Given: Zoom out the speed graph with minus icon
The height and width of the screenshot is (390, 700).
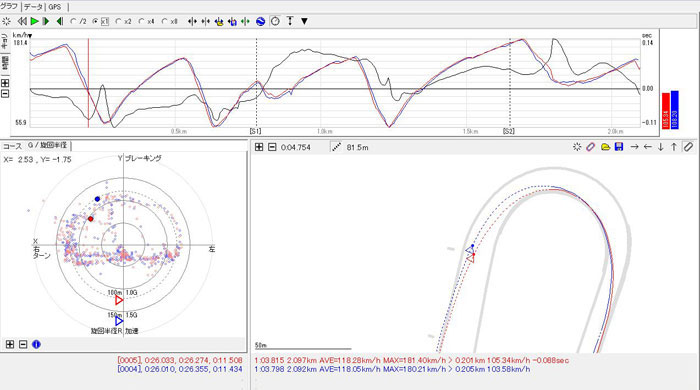Looking at the screenshot, I should tap(5, 93).
